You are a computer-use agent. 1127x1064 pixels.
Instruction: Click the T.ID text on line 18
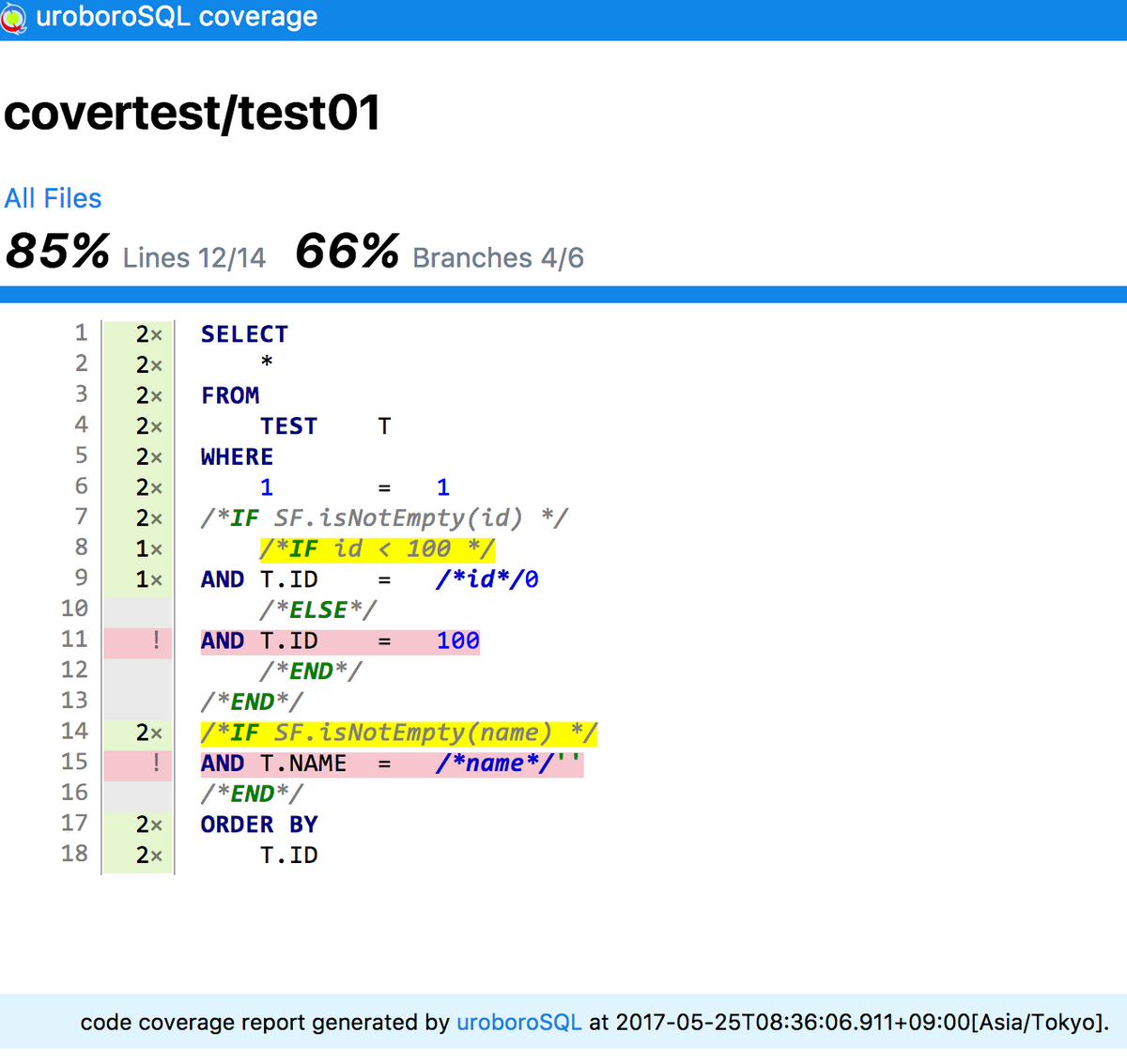(289, 856)
